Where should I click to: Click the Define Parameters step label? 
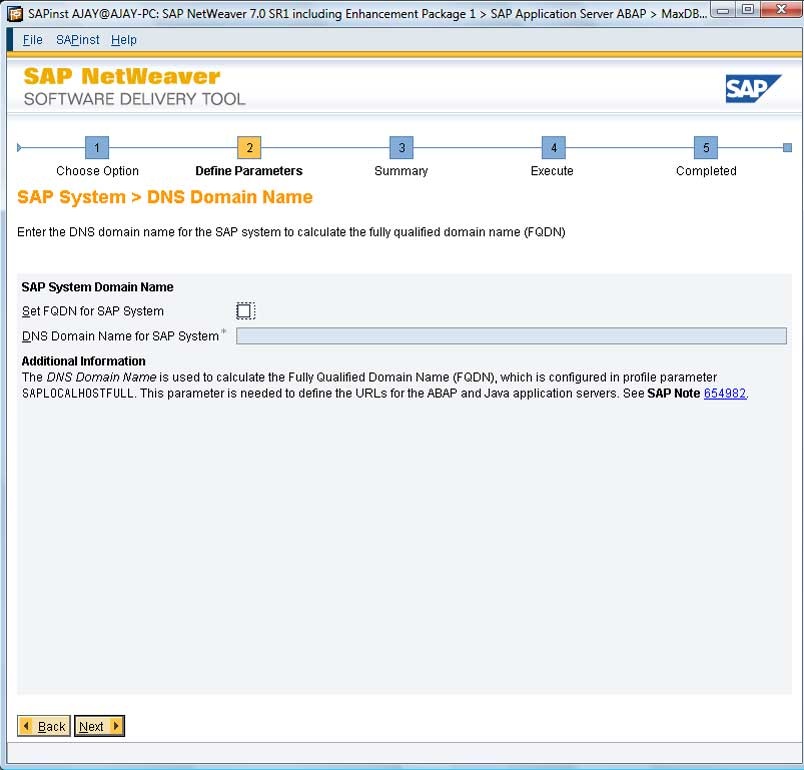pyautogui.click(x=248, y=171)
